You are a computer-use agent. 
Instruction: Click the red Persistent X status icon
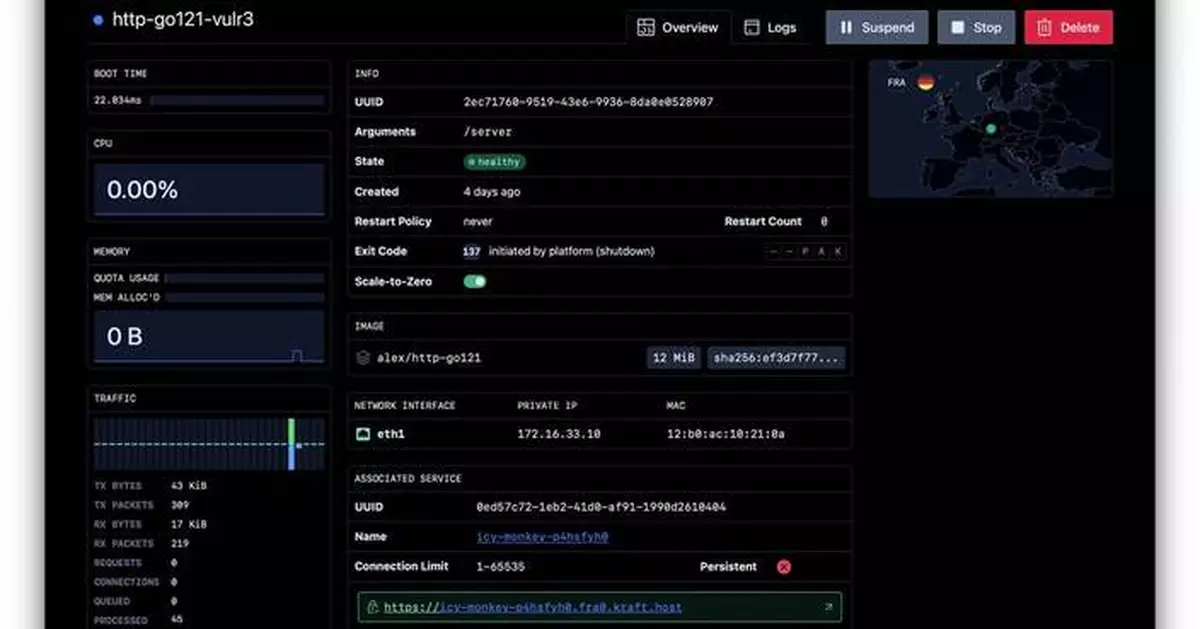tap(784, 567)
